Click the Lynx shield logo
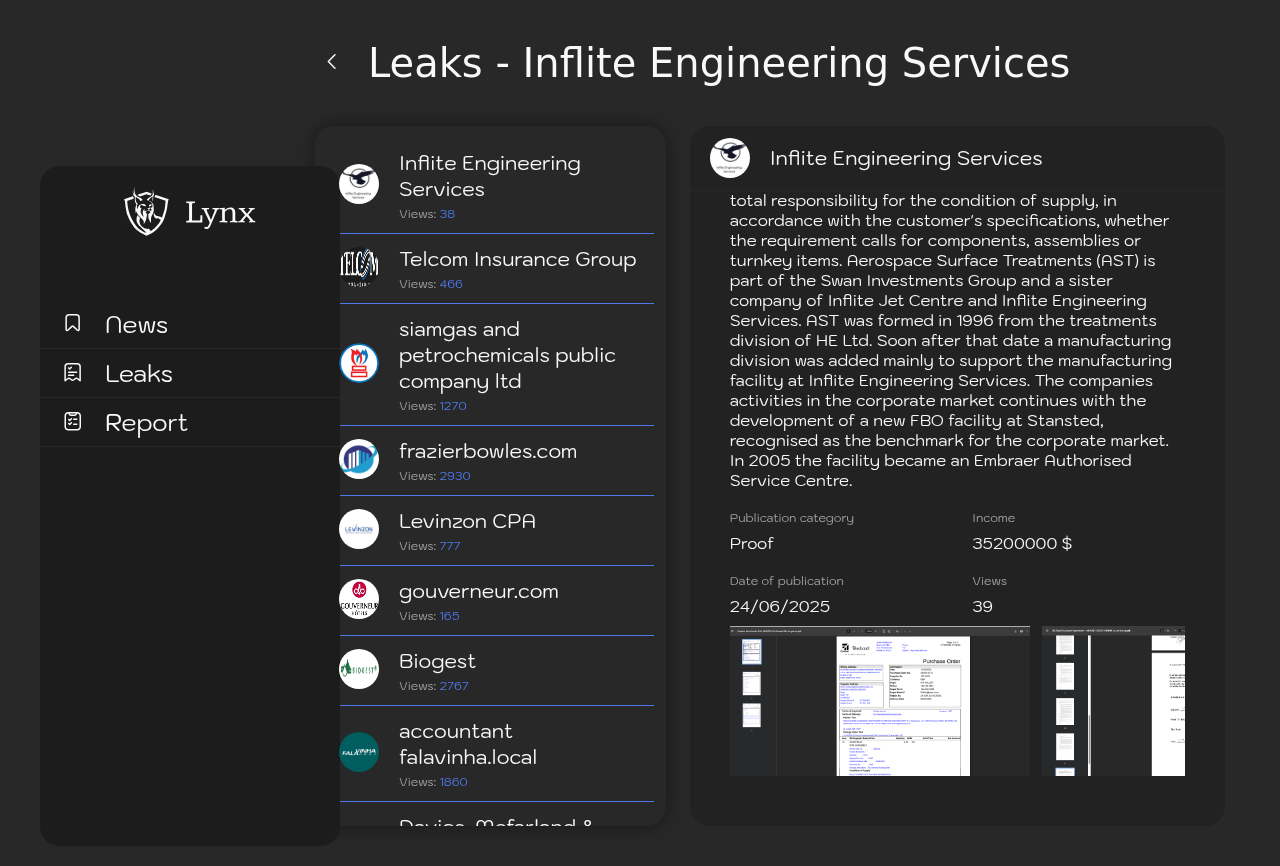 click(146, 211)
